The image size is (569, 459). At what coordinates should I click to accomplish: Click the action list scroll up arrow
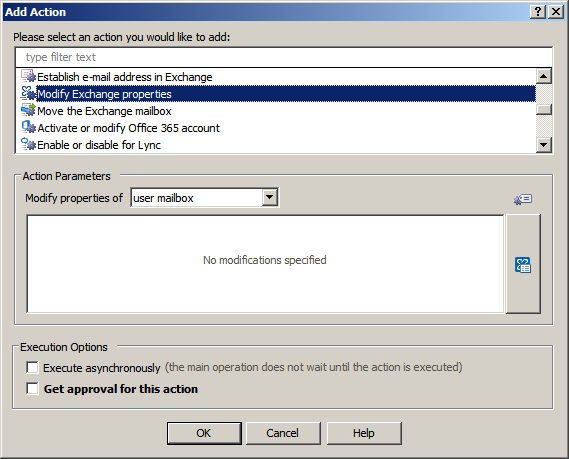(544, 76)
